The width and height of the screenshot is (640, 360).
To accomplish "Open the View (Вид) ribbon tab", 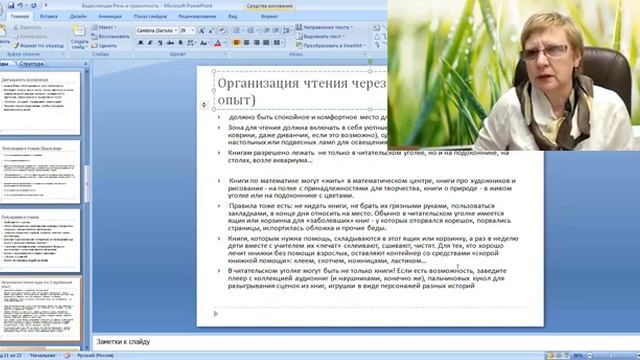I will (233, 16).
